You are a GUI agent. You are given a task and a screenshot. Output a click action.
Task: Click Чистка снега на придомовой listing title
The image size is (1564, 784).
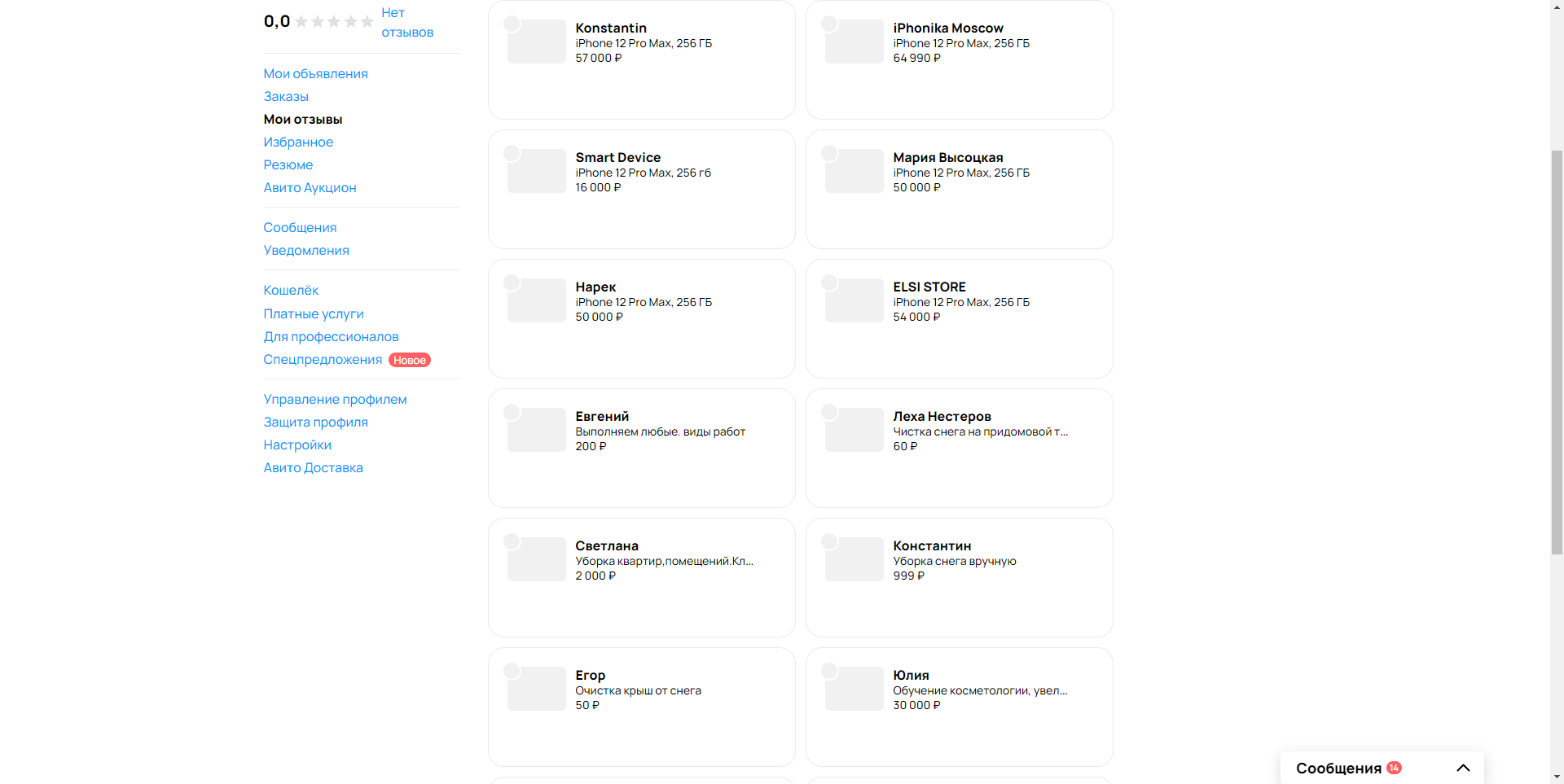[981, 431]
